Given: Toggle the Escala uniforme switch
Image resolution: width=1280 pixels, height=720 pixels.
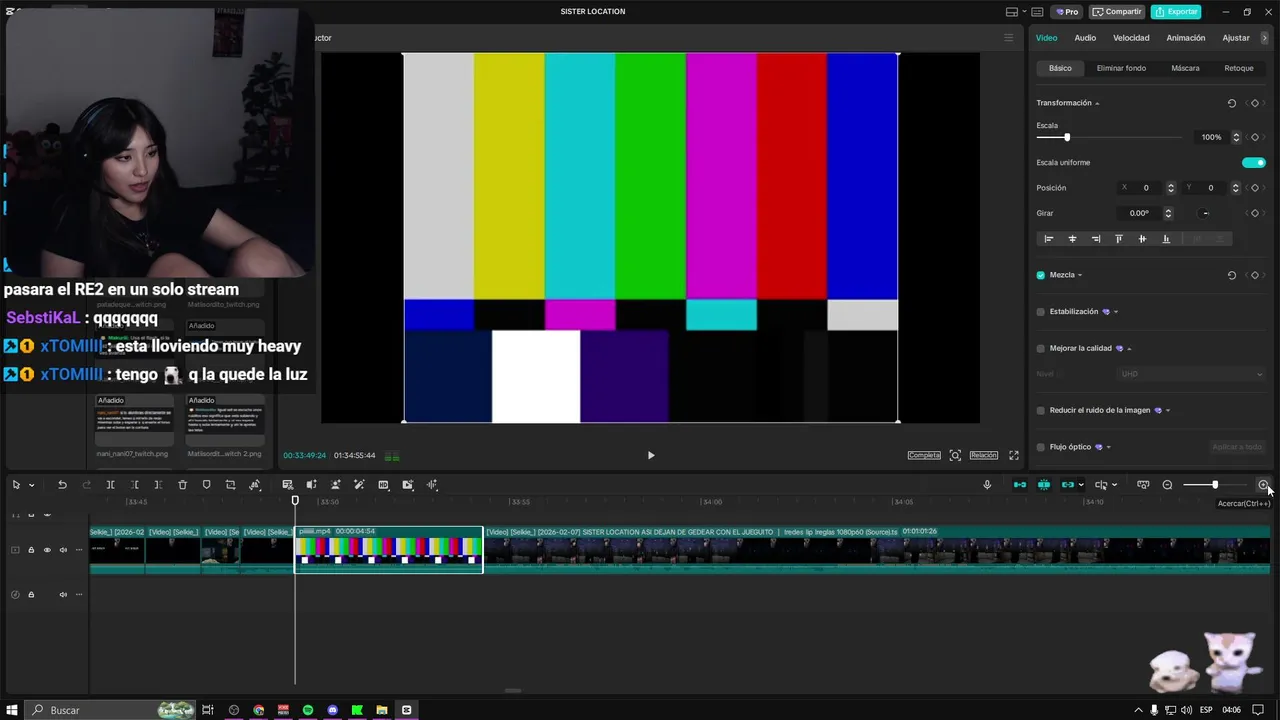Looking at the screenshot, I should pos(1254,162).
